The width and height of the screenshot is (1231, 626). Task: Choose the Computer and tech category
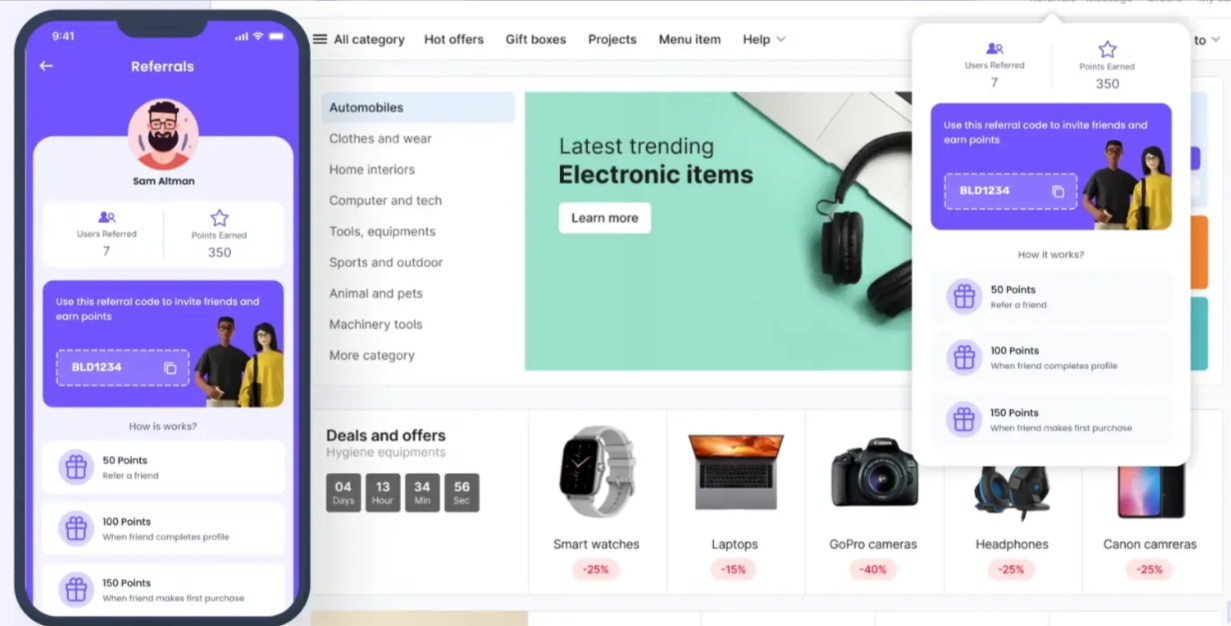point(386,200)
